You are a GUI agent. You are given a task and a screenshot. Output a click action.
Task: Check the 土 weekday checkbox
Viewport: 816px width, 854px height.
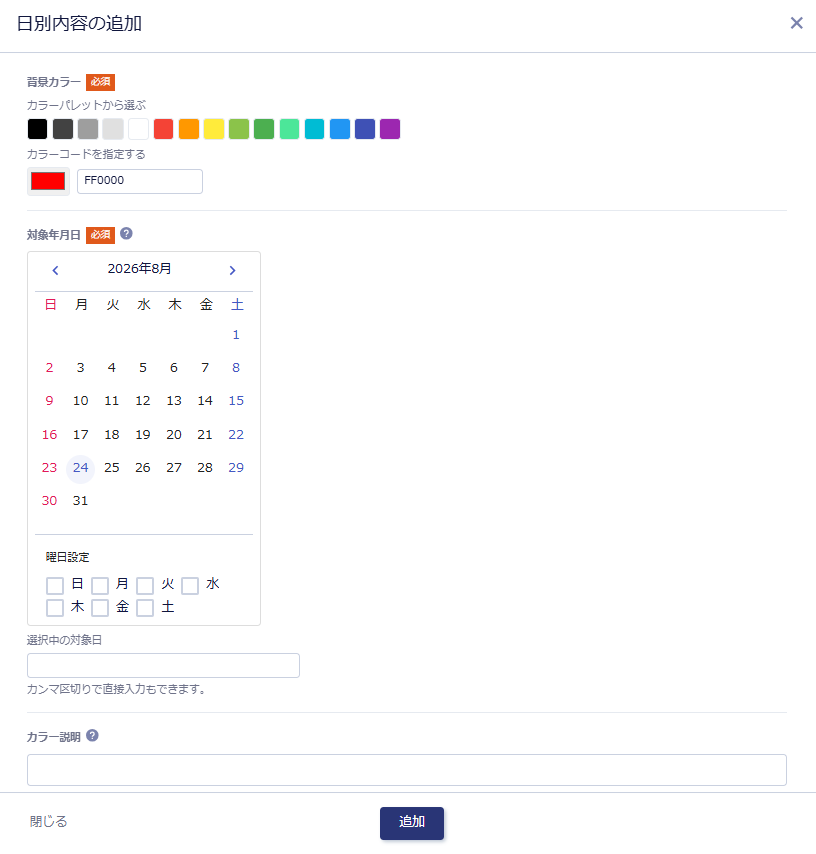[145, 608]
